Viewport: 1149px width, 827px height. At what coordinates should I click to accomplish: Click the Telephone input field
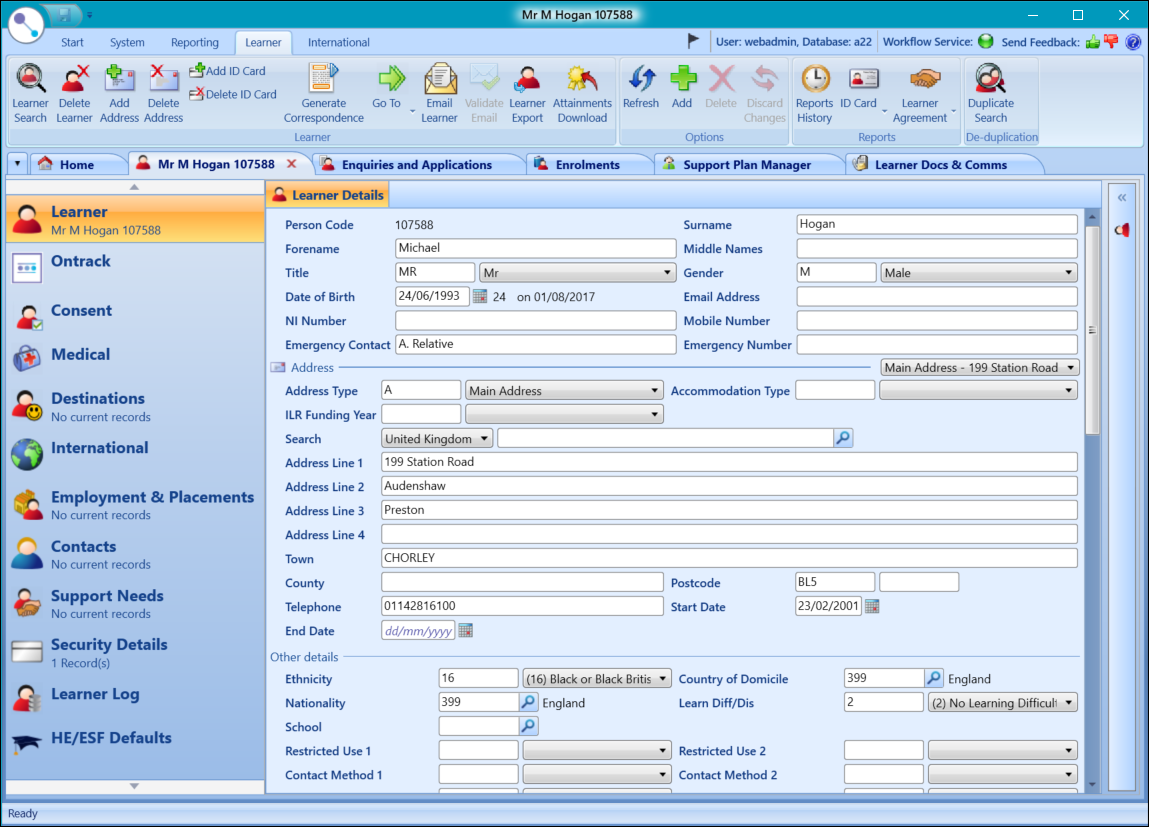point(520,605)
